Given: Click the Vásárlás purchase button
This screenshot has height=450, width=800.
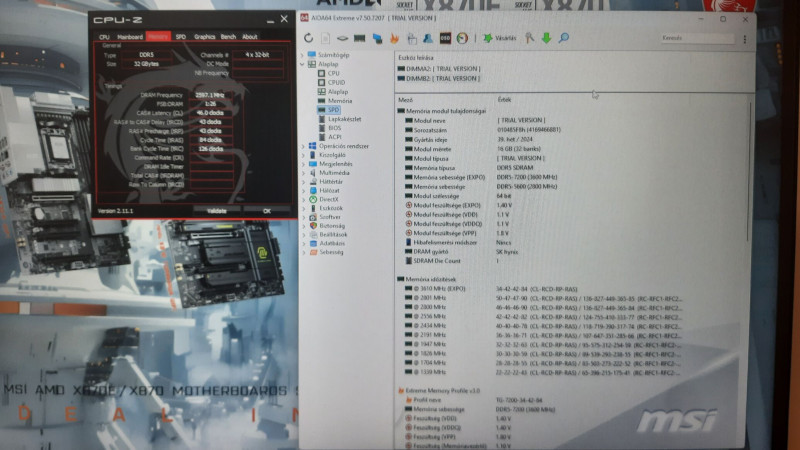Looking at the screenshot, I should point(500,38).
